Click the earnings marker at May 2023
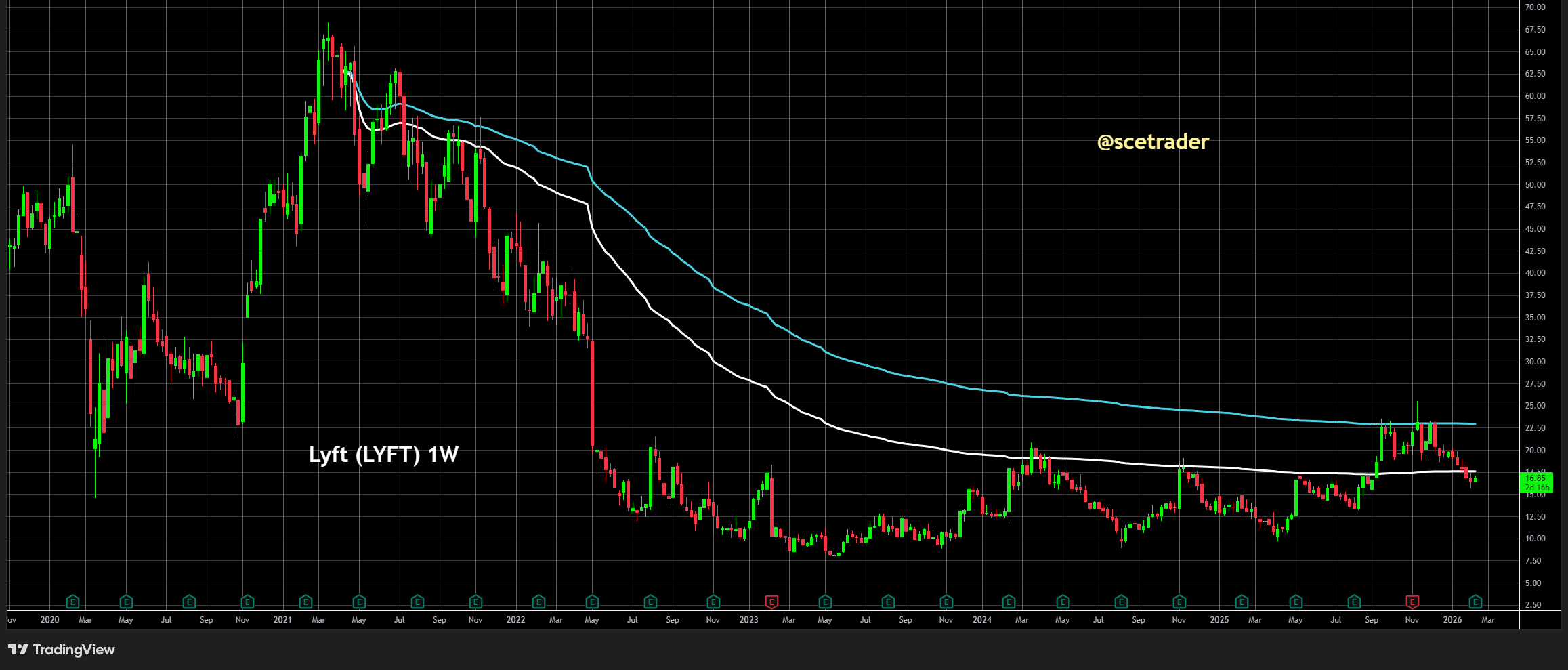 [x=825, y=602]
